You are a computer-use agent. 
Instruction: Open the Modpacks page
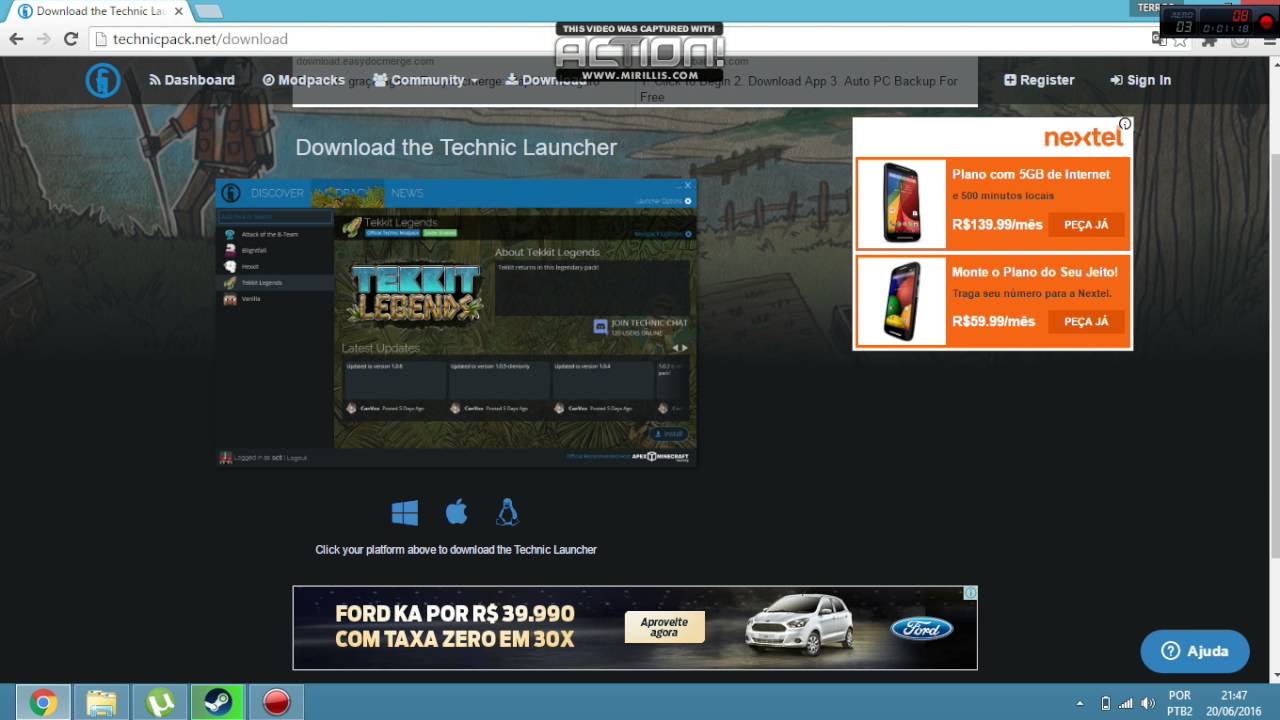point(304,80)
